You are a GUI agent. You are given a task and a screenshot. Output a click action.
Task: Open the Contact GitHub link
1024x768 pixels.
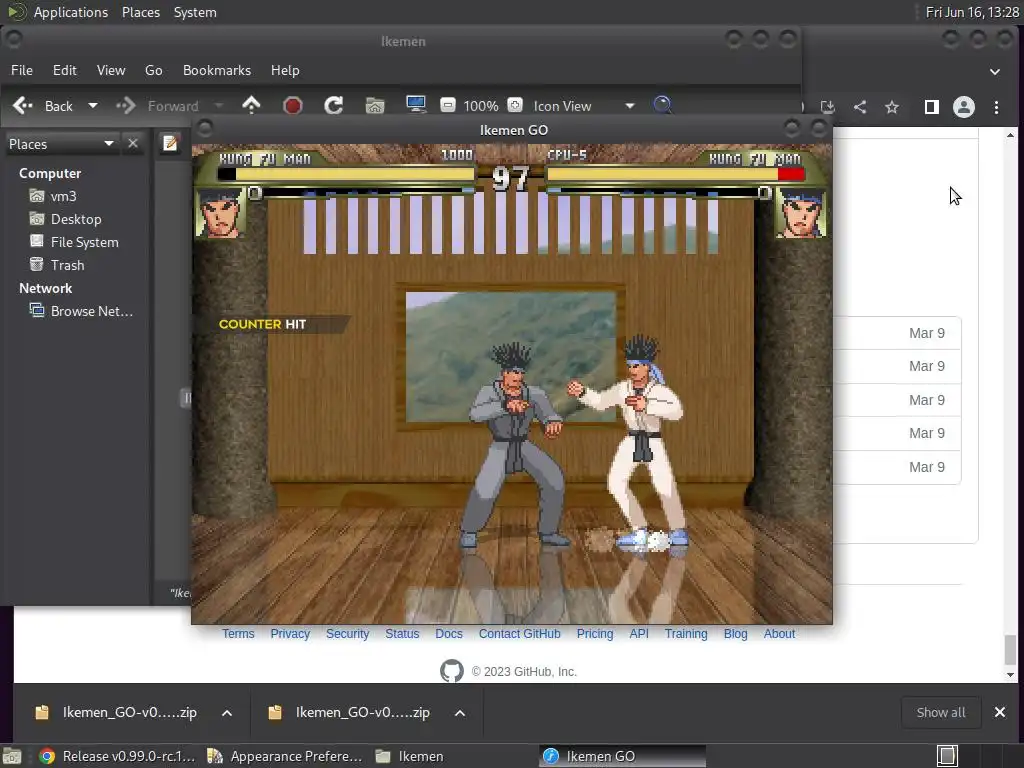coord(520,633)
